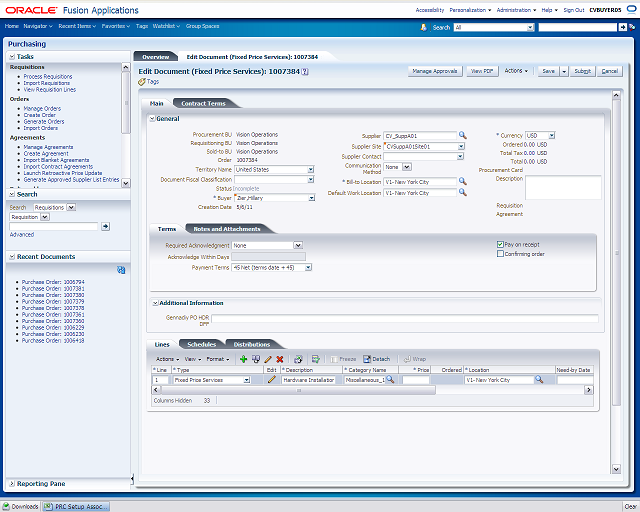Image resolution: width=640 pixels, height=512 pixels.
Task: Click the View PDF button
Action: point(482,71)
